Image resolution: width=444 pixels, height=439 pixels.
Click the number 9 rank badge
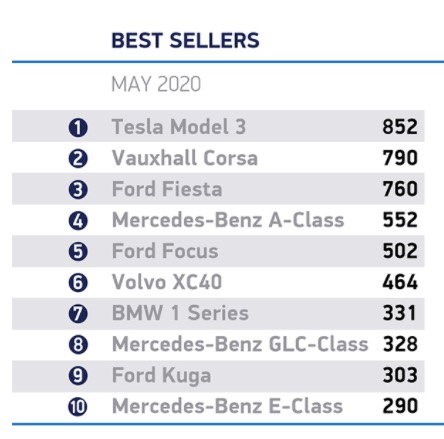tap(78, 376)
